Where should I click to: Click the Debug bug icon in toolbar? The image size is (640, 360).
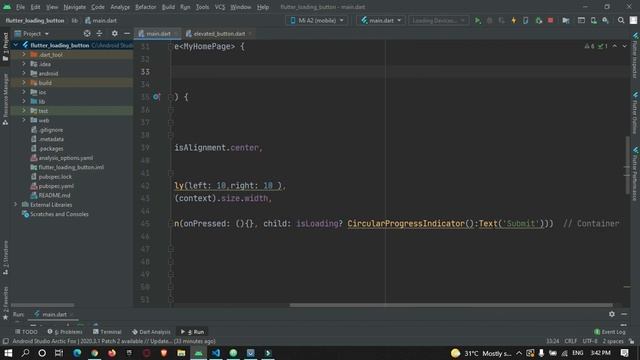click(489, 20)
